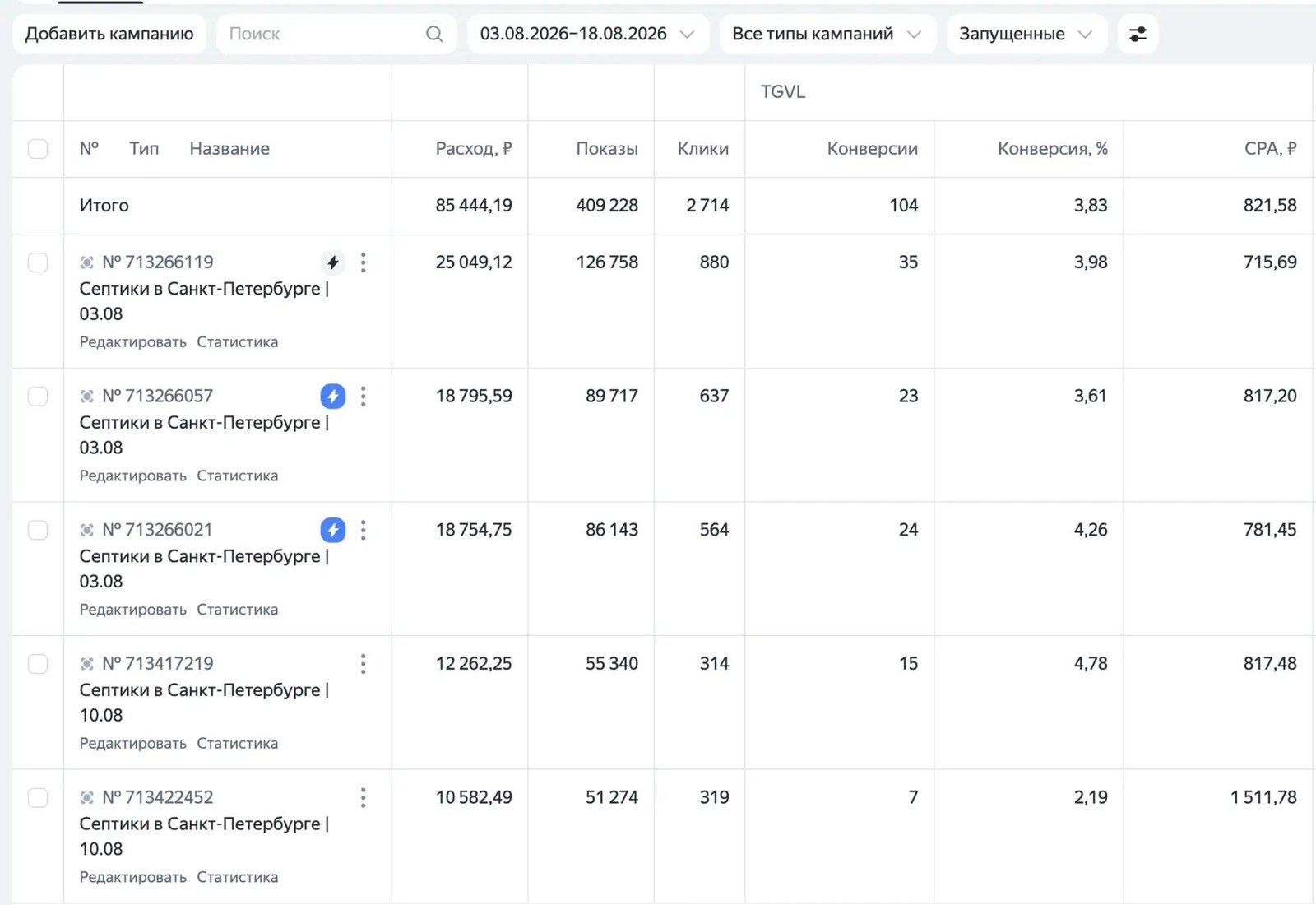Open 'Статистика' for campaign 713266057
Image resolution: width=1316 pixels, height=905 pixels.
(238, 476)
